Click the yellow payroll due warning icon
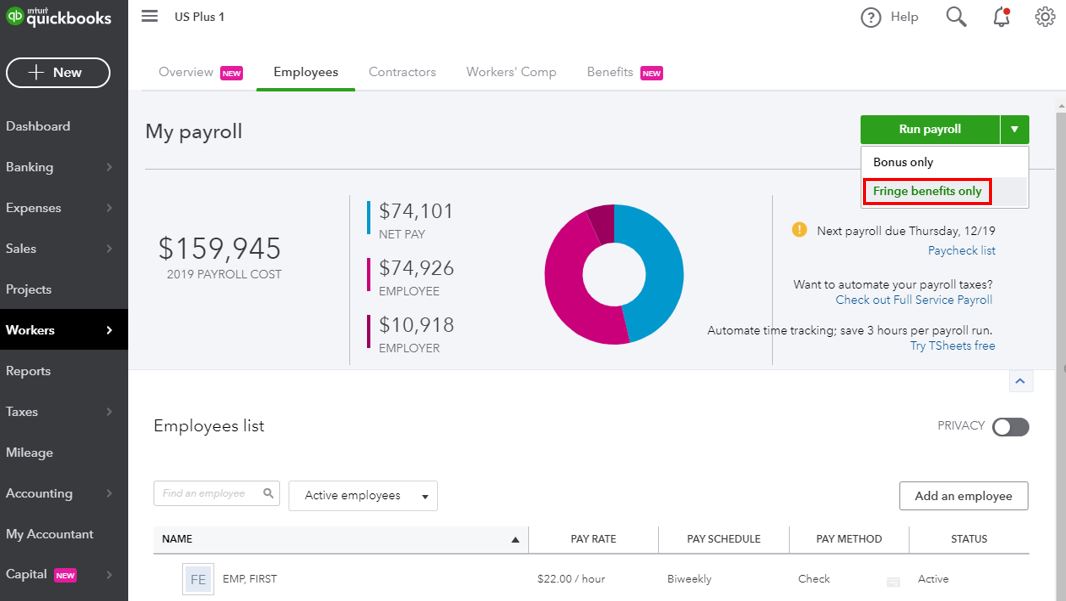The image size is (1066, 601). tap(799, 230)
